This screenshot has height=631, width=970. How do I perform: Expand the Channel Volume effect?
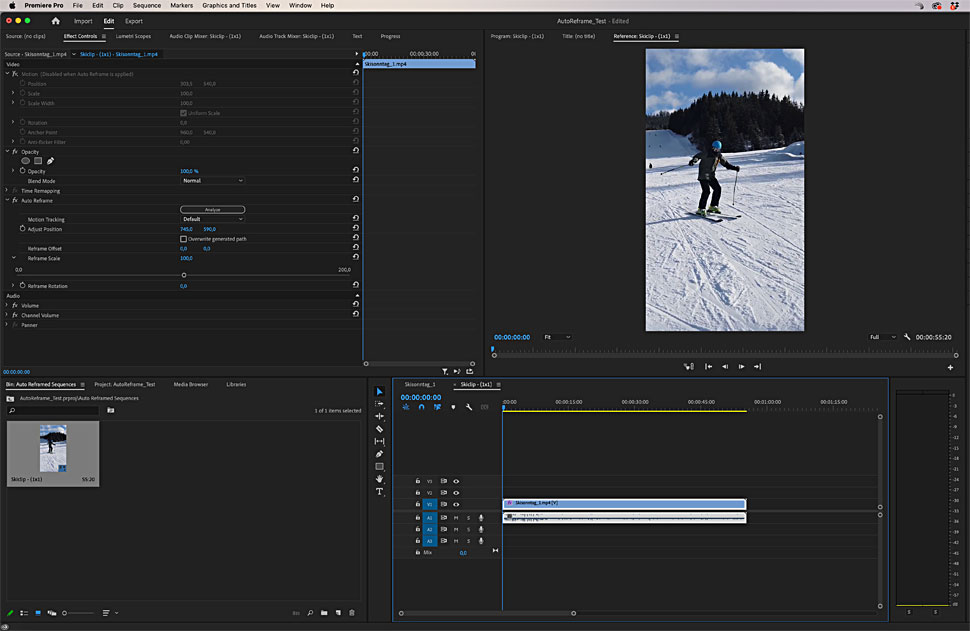coord(7,315)
